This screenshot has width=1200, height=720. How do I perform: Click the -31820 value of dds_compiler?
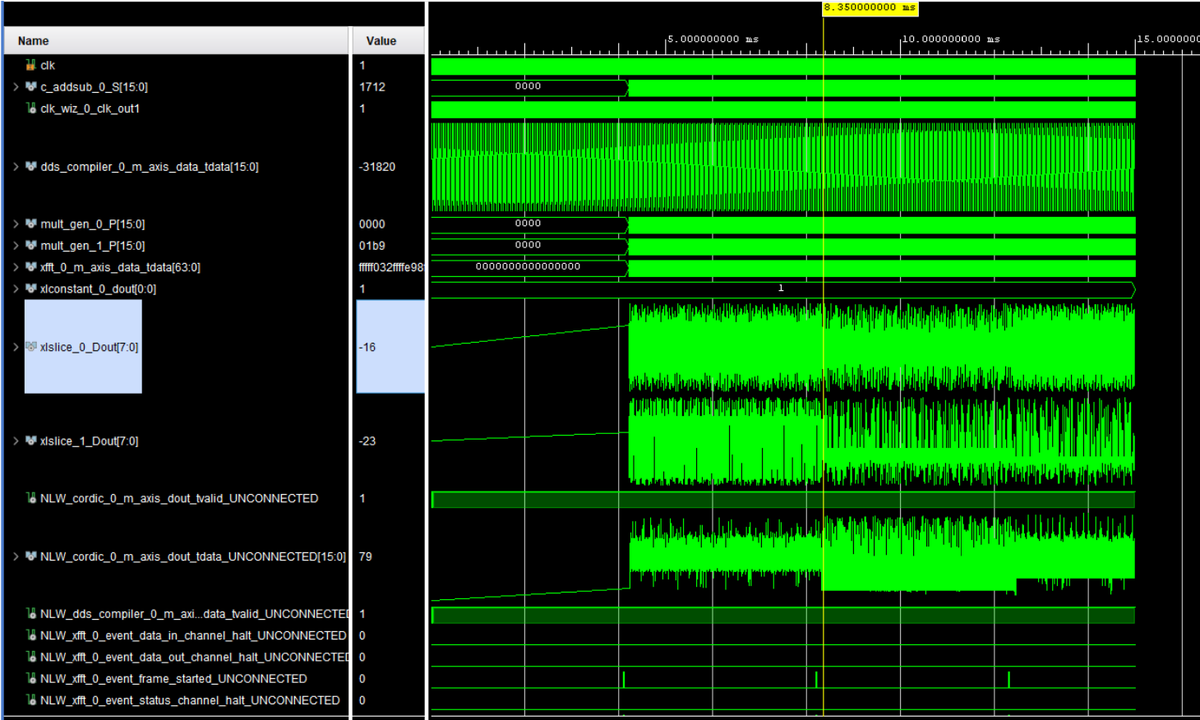(377, 167)
